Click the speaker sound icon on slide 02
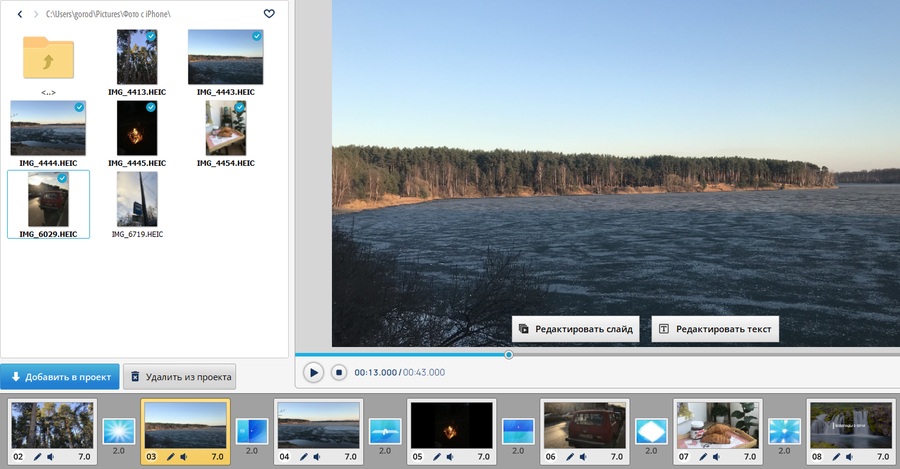The image size is (900, 469). [50, 456]
